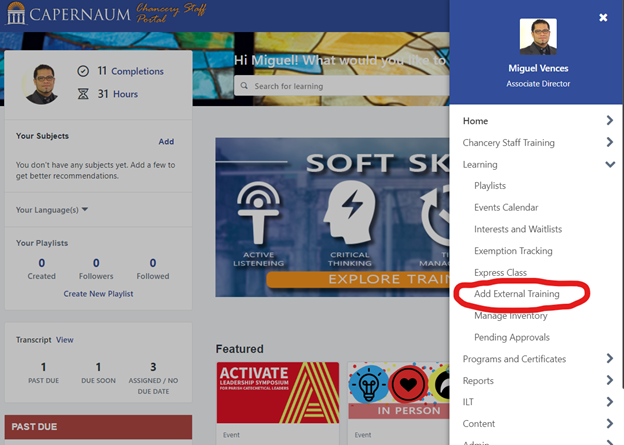Open the Content menu item
The image size is (624, 445).
479,424
